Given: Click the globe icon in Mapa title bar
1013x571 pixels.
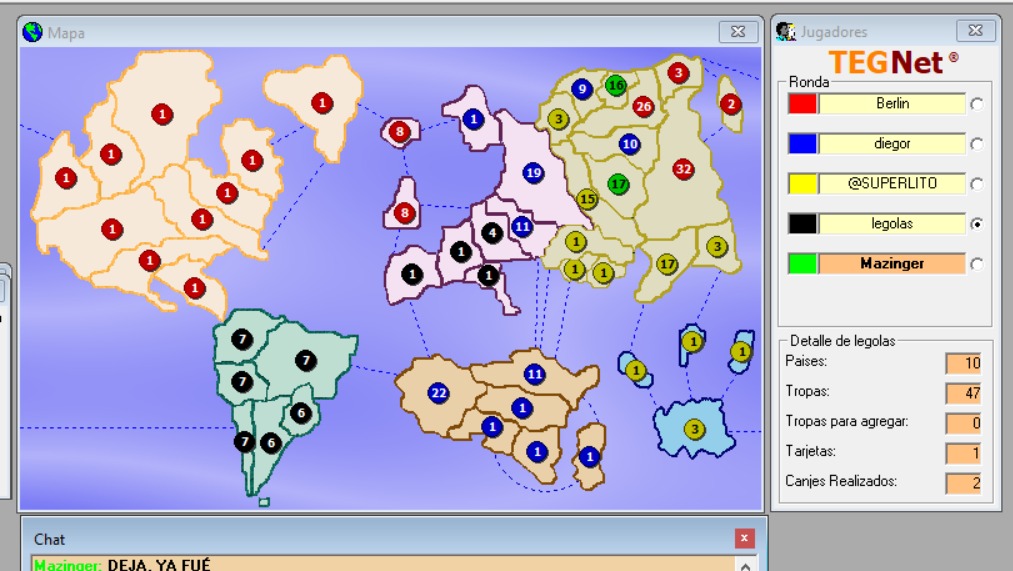Looking at the screenshot, I should (33, 32).
